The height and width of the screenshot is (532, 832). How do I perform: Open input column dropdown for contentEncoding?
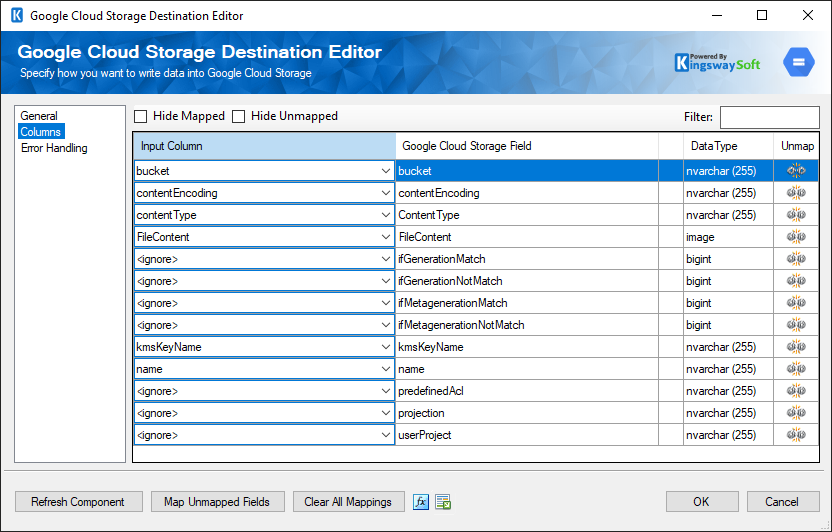pos(386,193)
